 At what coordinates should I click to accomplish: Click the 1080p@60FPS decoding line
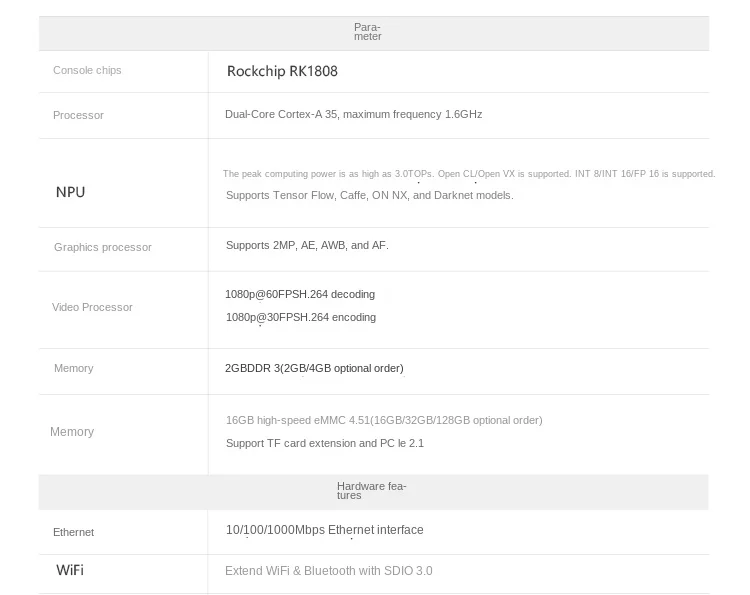(x=300, y=295)
